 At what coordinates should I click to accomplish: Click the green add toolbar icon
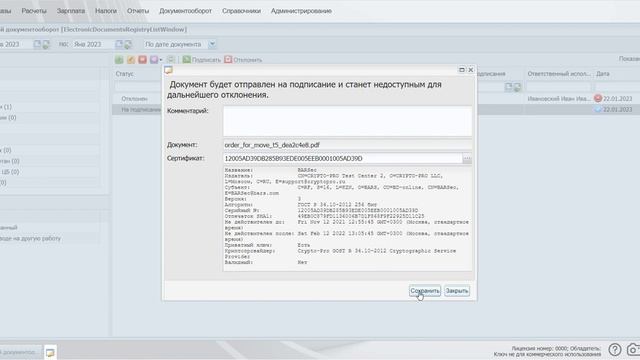tap(119, 60)
